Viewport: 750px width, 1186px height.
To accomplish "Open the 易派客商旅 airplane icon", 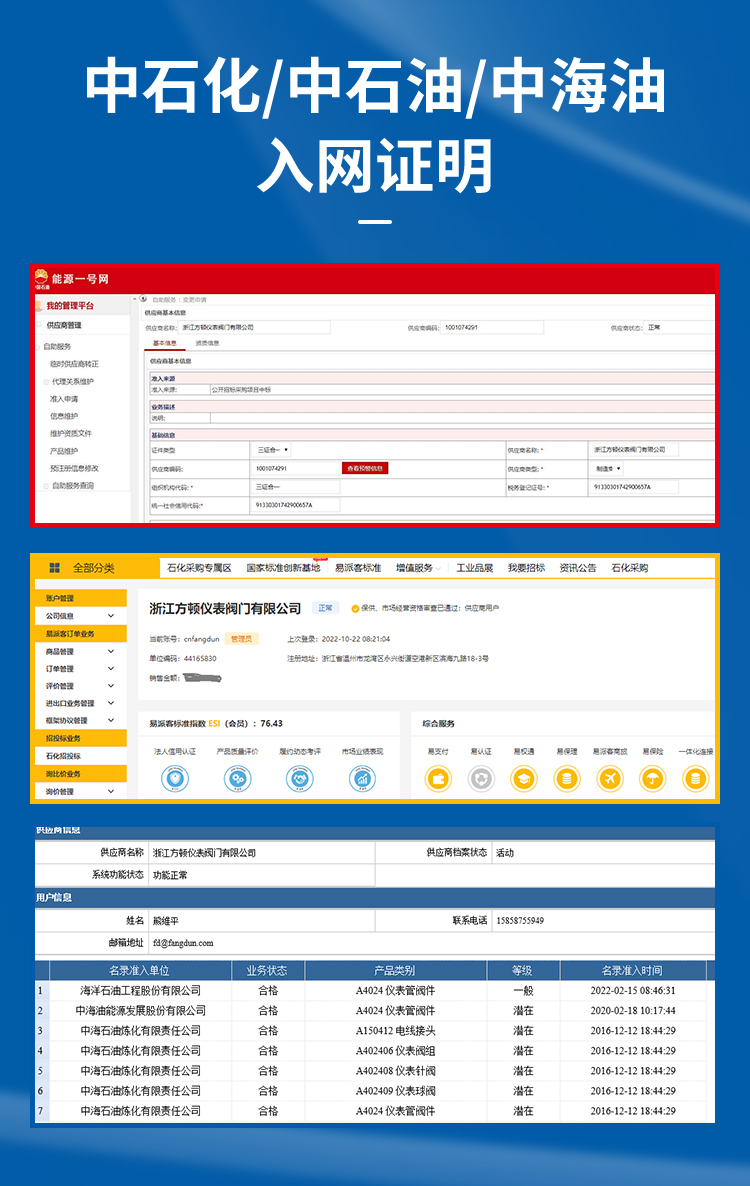I will [610, 778].
